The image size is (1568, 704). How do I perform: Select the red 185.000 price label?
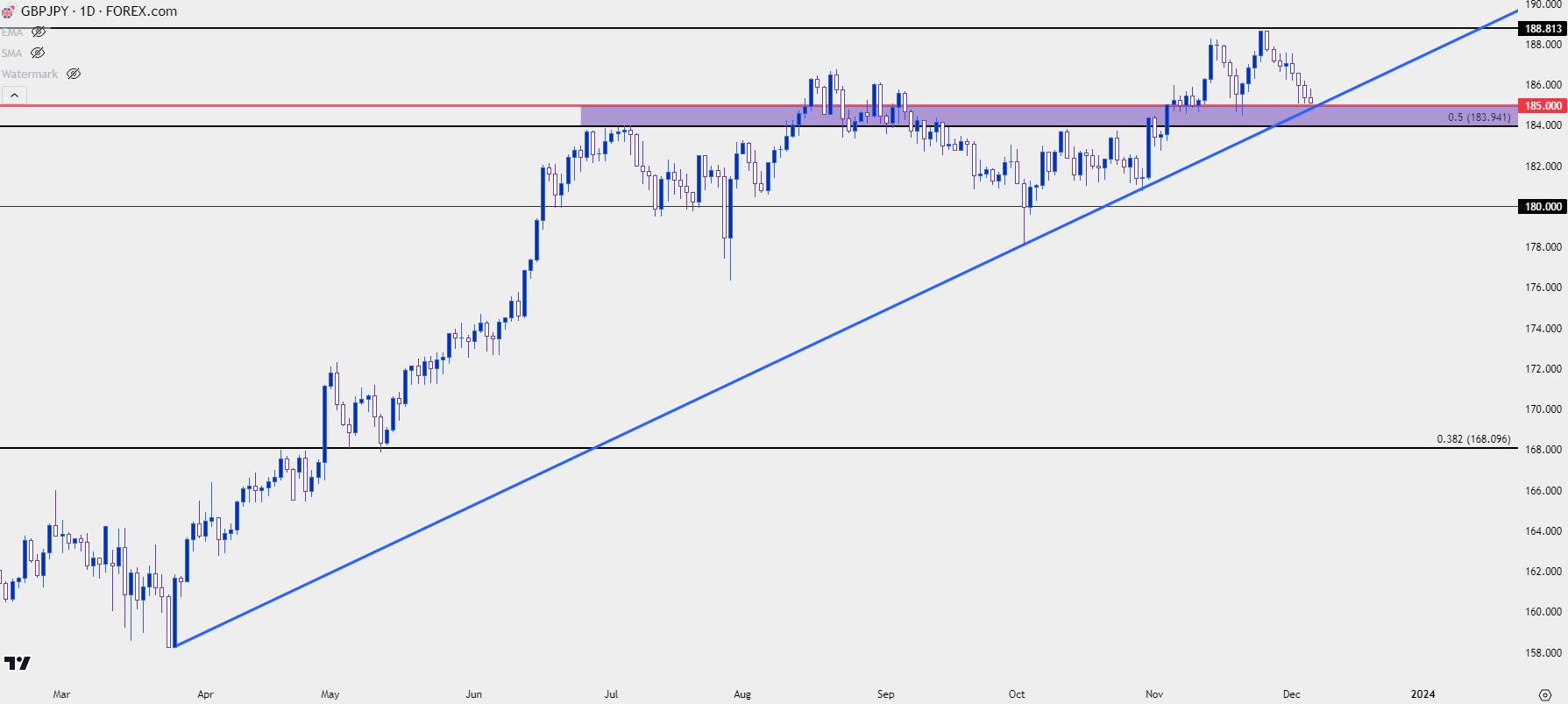pos(1543,106)
